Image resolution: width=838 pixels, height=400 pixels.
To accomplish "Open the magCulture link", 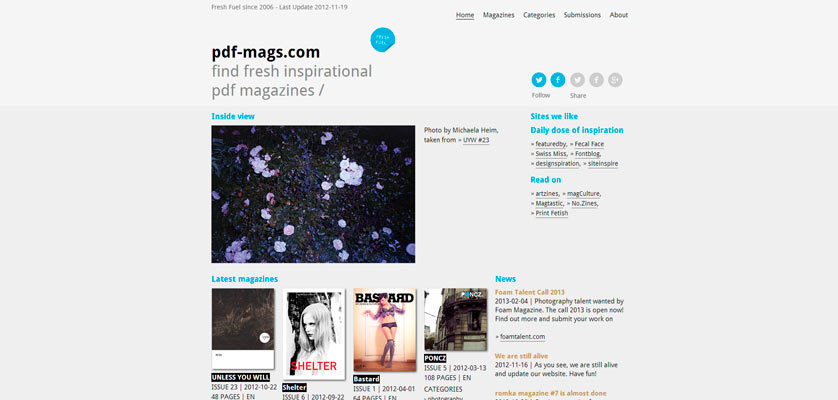I will tap(584, 194).
